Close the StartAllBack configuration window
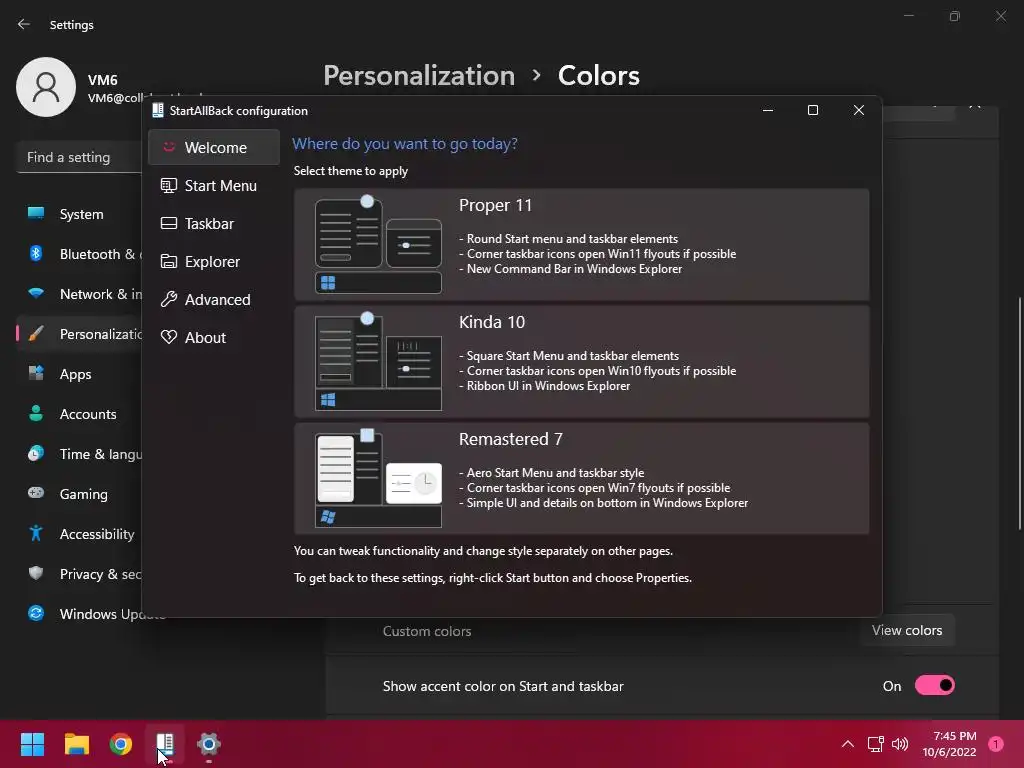This screenshot has width=1024, height=768. pos(859,110)
